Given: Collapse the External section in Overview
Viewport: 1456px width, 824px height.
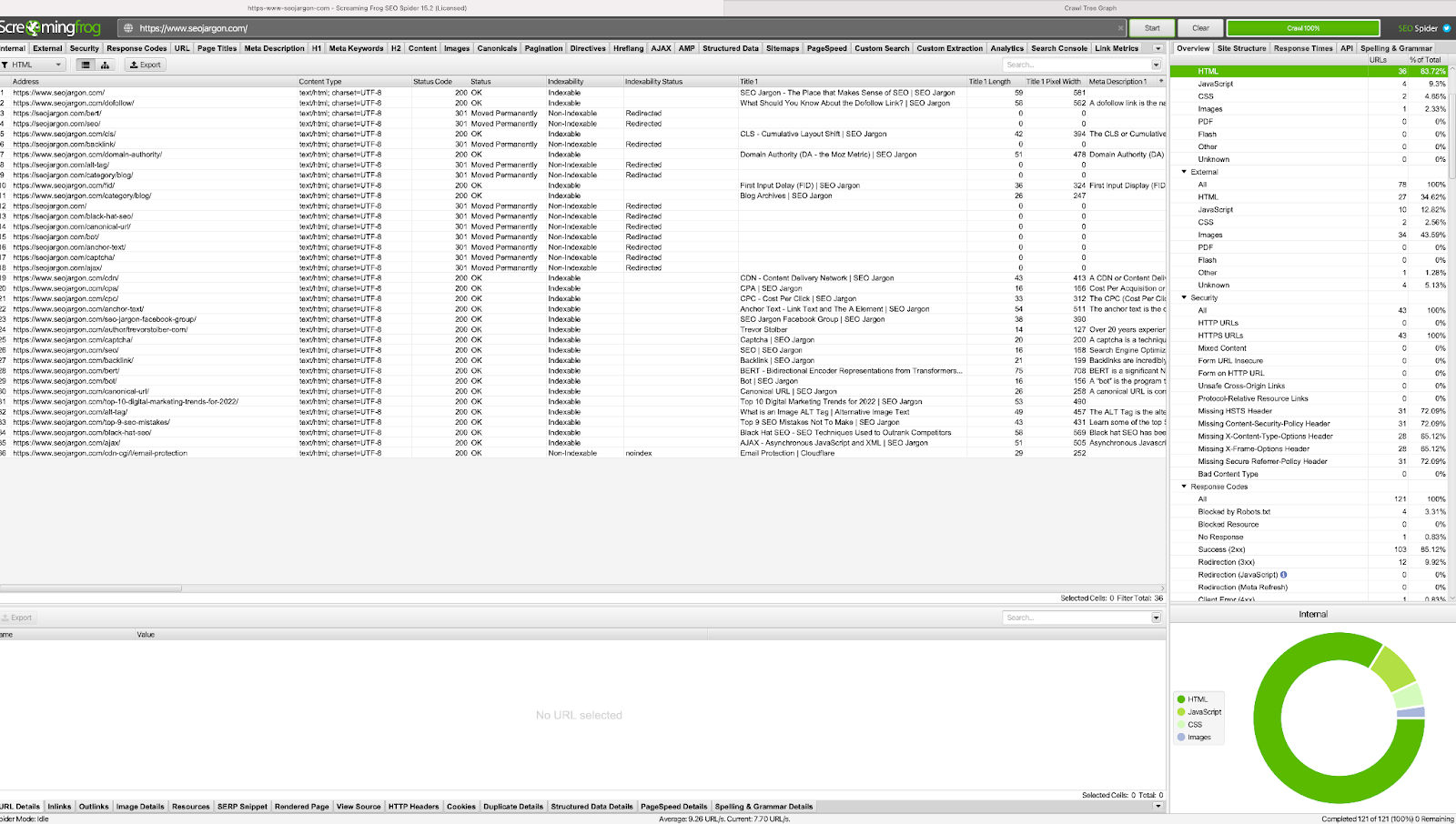Looking at the screenshot, I should (x=1184, y=172).
